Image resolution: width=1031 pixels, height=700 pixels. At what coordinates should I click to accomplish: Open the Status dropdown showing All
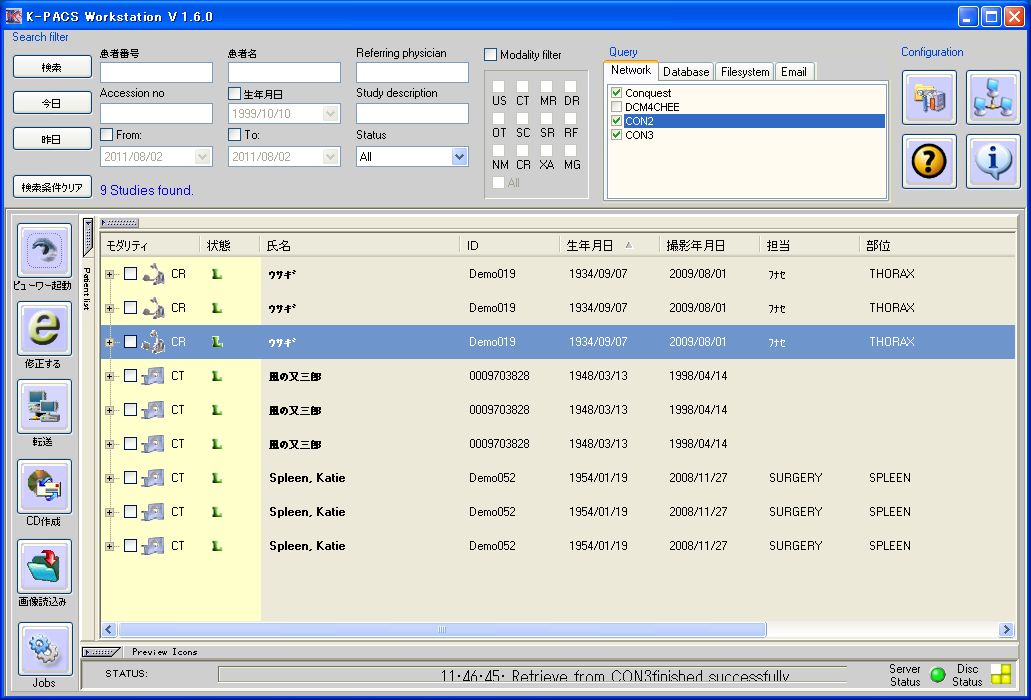[459, 156]
